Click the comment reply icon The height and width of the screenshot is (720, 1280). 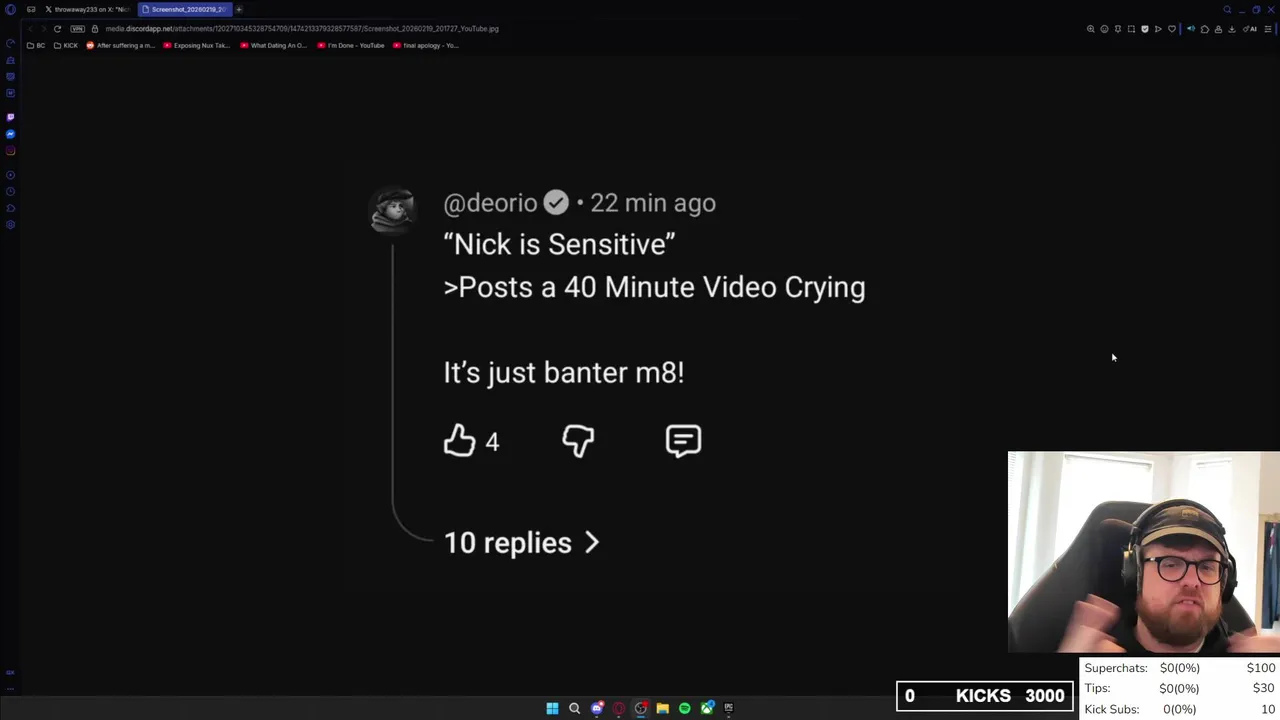(x=683, y=441)
